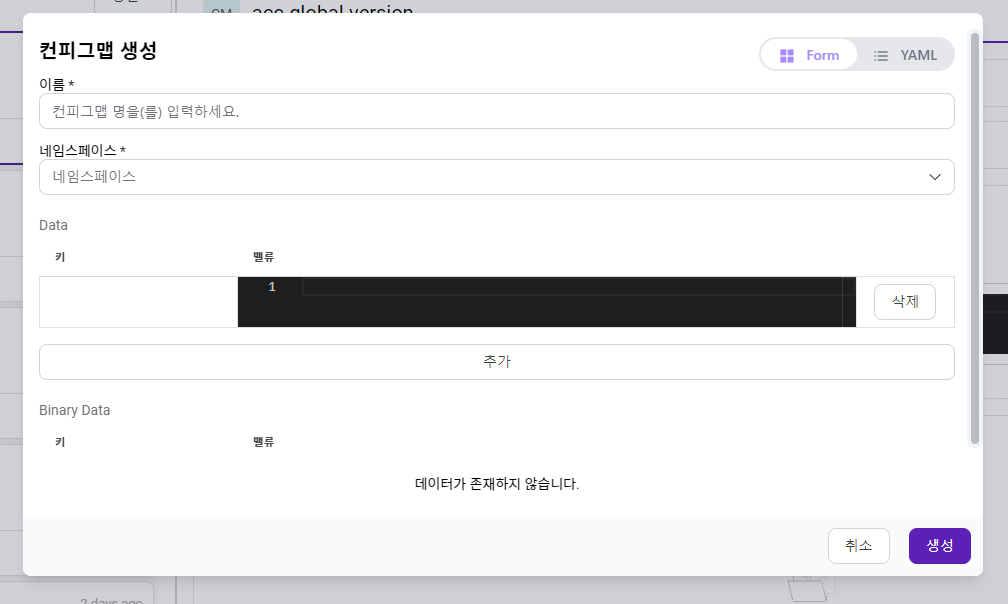Click the 키 header under Data
This screenshot has width=1008, height=604.
tap(60, 257)
